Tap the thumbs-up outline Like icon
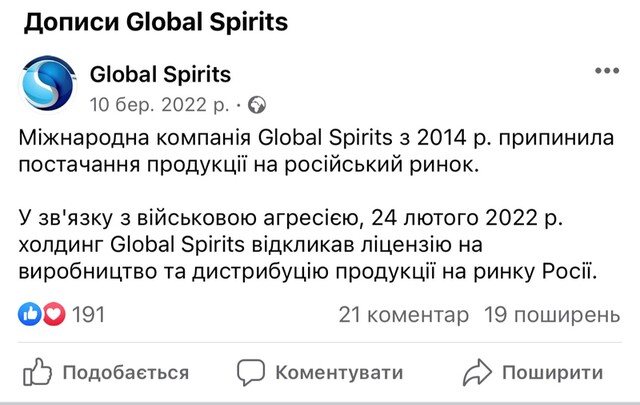 pyautogui.click(x=37, y=373)
